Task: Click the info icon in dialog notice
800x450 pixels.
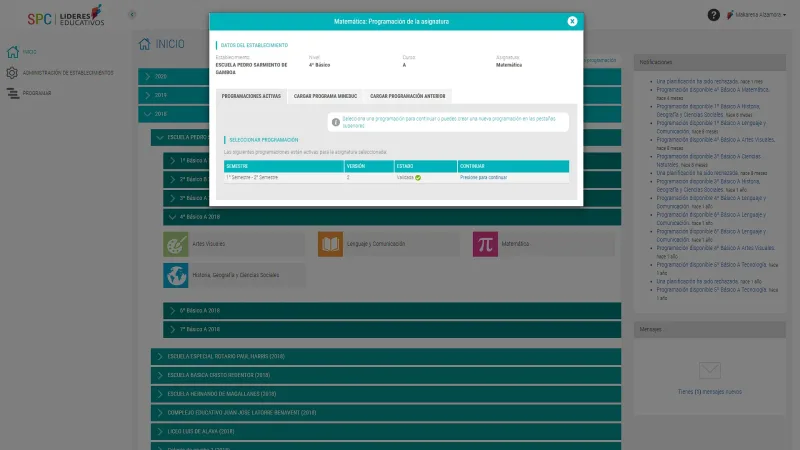Action: pyautogui.click(x=336, y=122)
